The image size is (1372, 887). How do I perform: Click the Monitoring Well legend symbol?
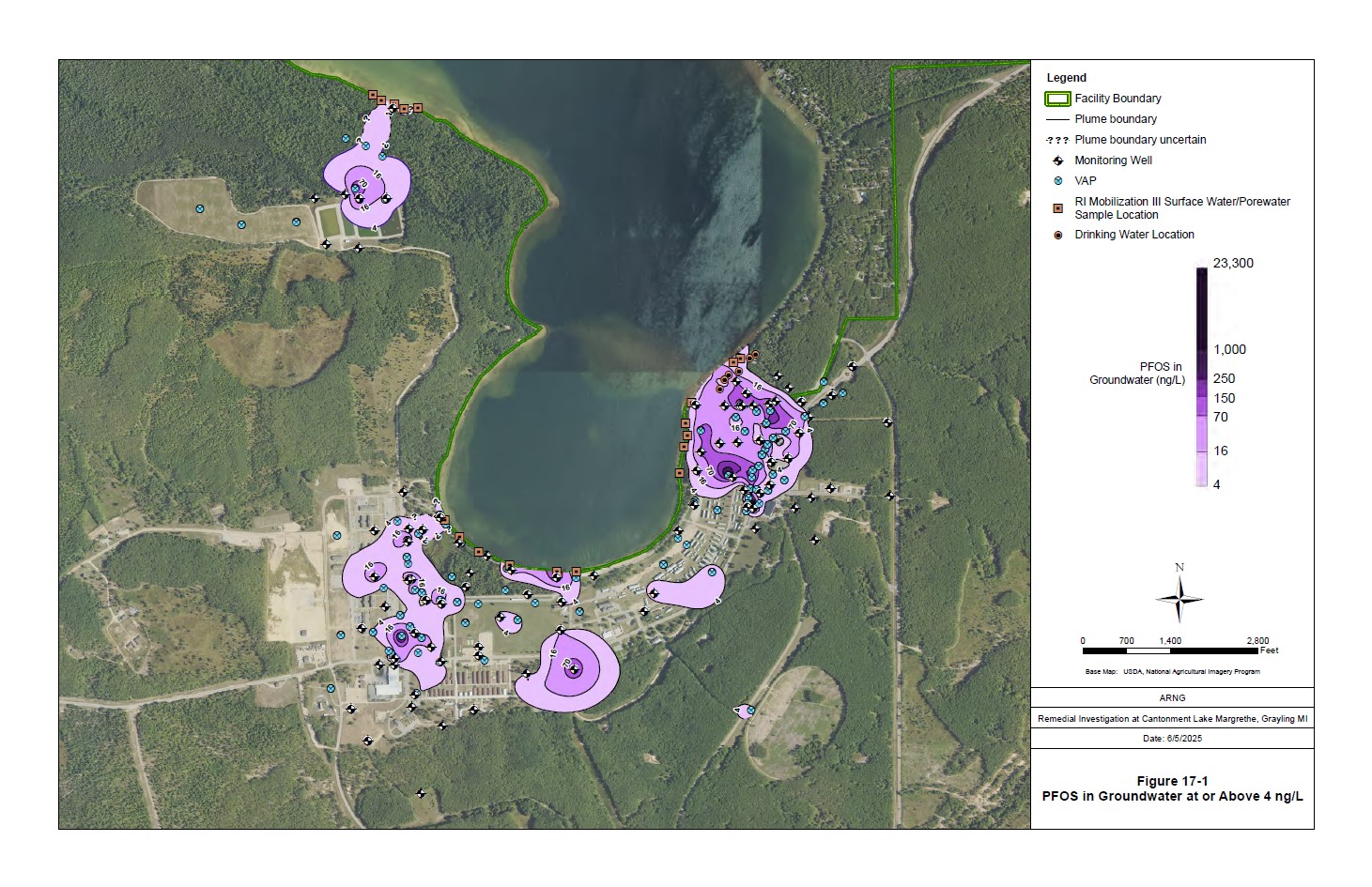pos(1058,161)
